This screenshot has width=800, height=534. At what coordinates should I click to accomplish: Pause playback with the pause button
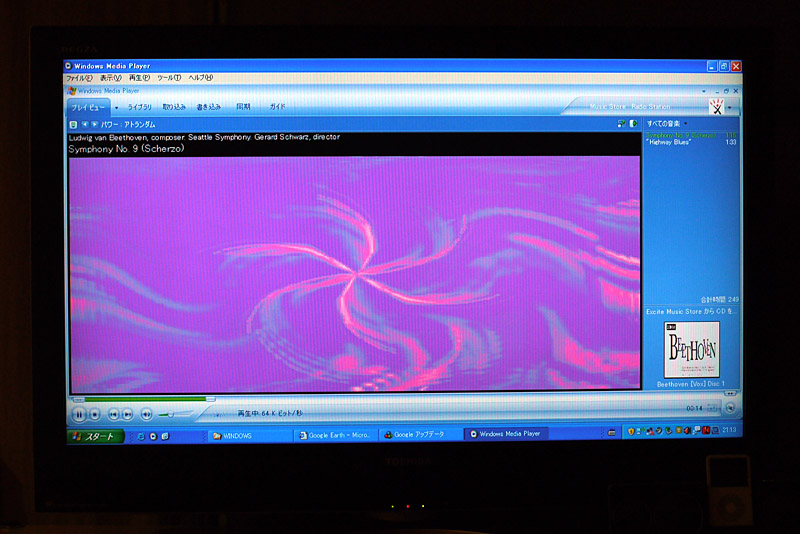pyautogui.click(x=79, y=413)
